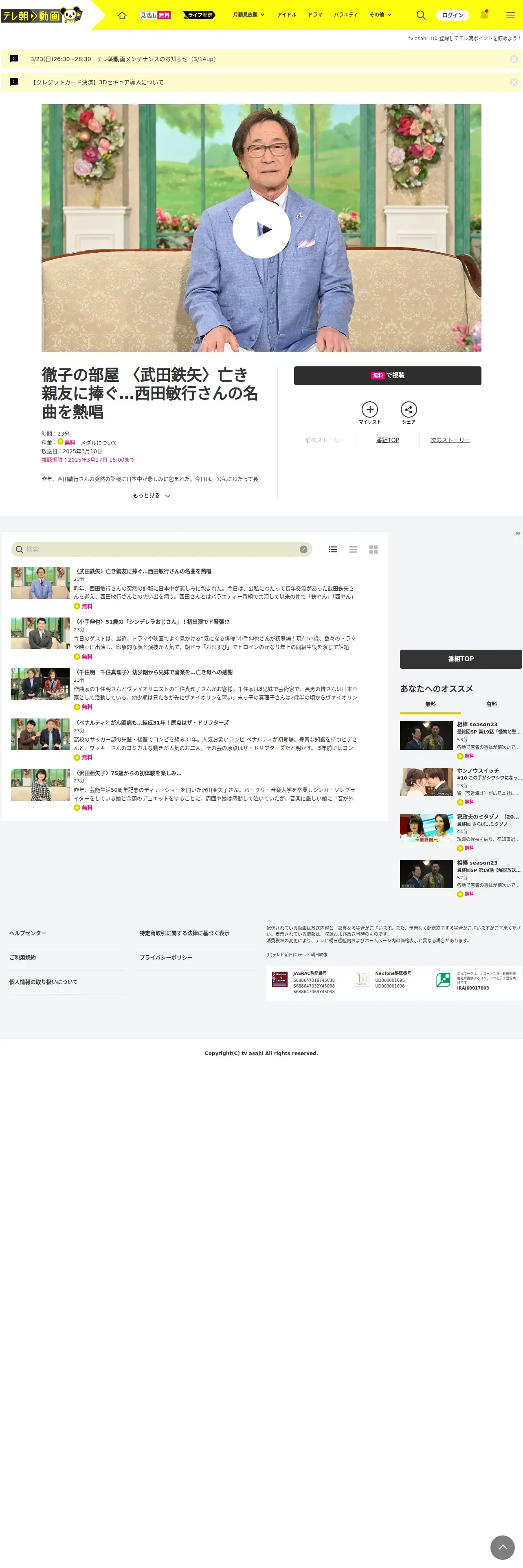Image resolution: width=523 pixels, height=1568 pixels.
Task: Go to home via house icon
Action: (122, 15)
